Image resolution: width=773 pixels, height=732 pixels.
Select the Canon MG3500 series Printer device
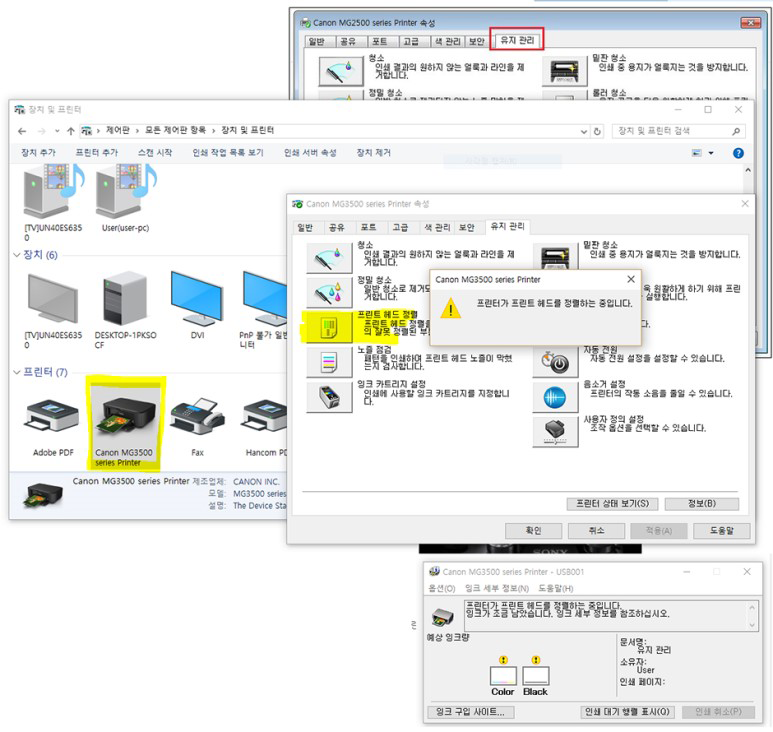pos(125,425)
